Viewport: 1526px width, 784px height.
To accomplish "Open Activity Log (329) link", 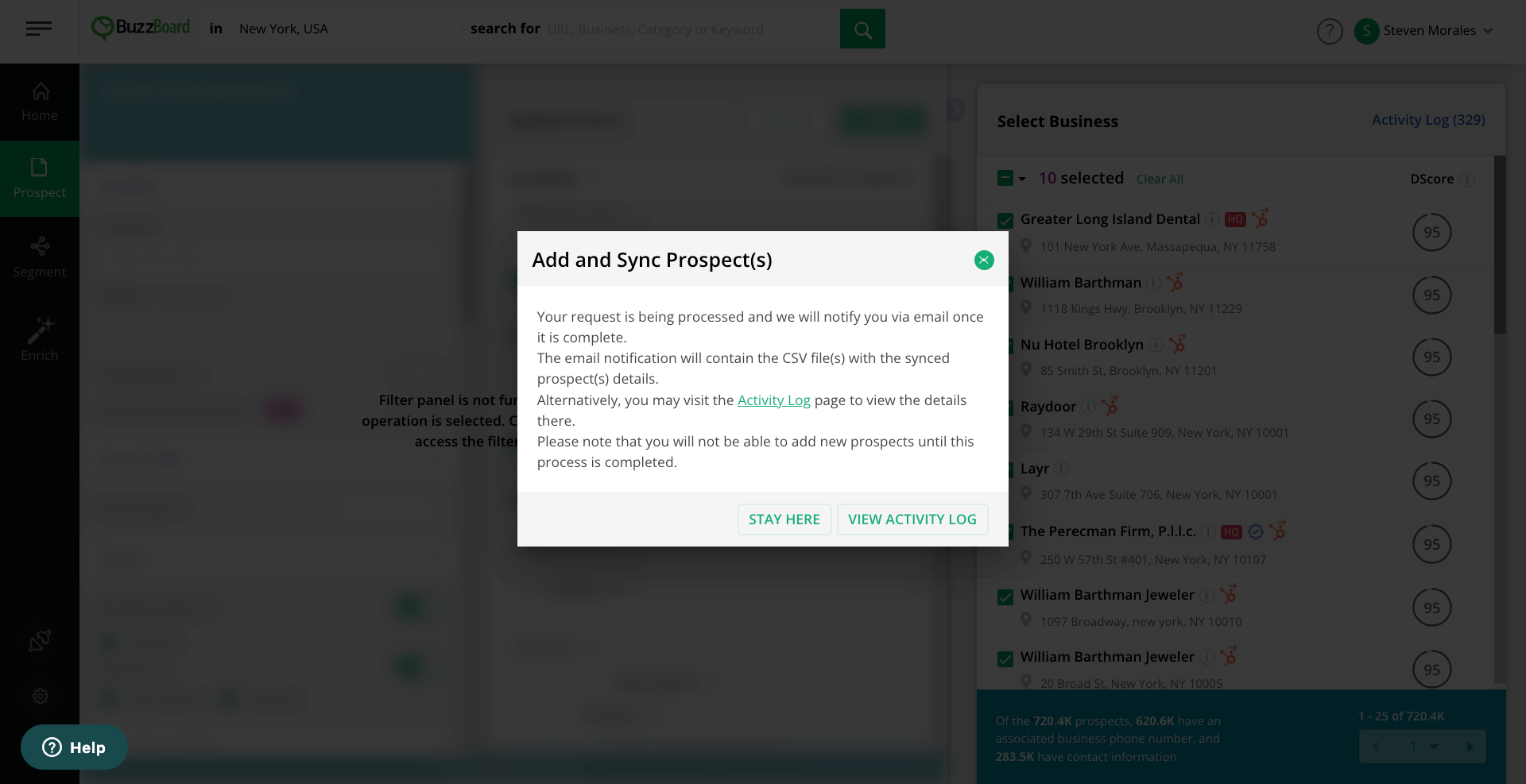I will click(1428, 120).
